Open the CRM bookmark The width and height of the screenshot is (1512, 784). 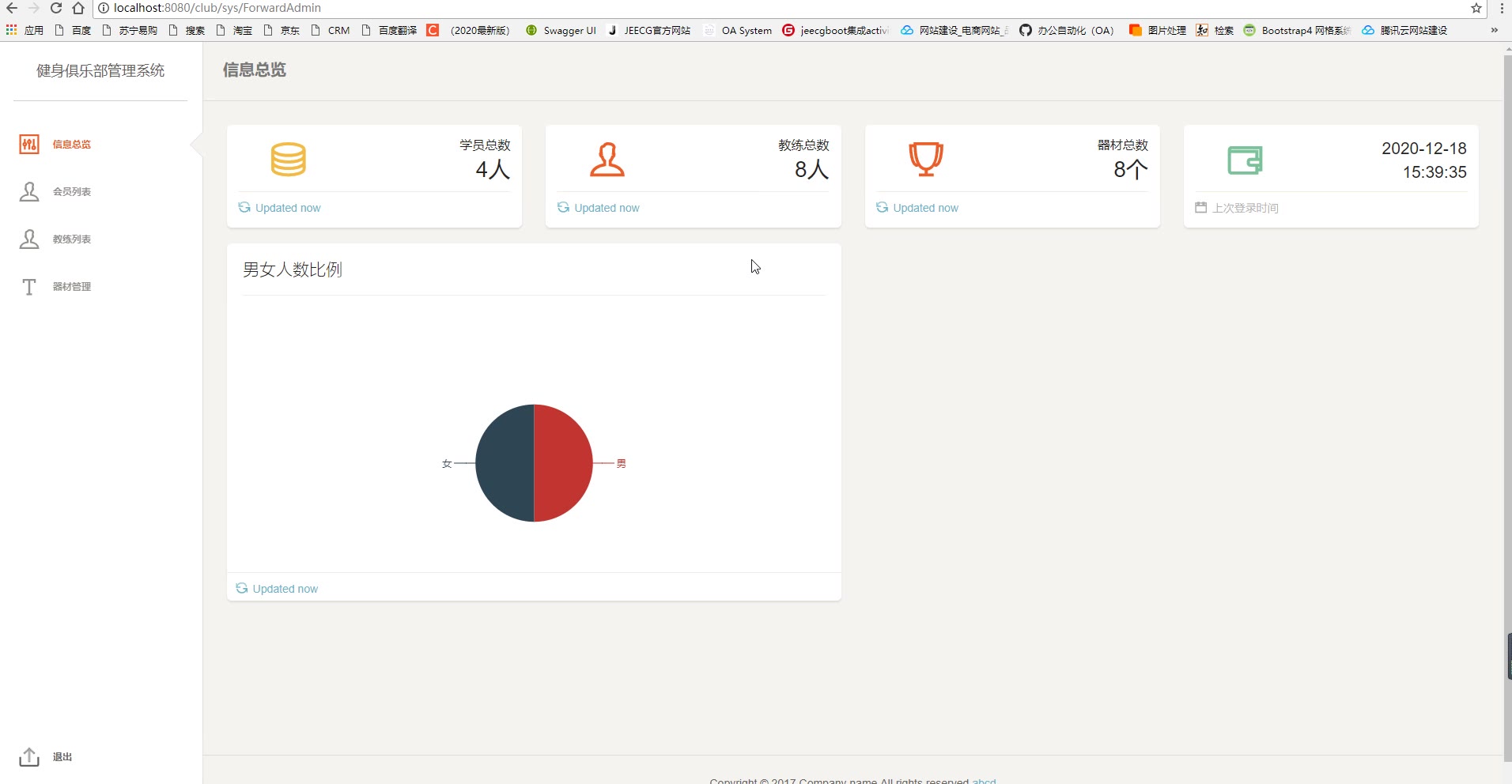[331, 30]
